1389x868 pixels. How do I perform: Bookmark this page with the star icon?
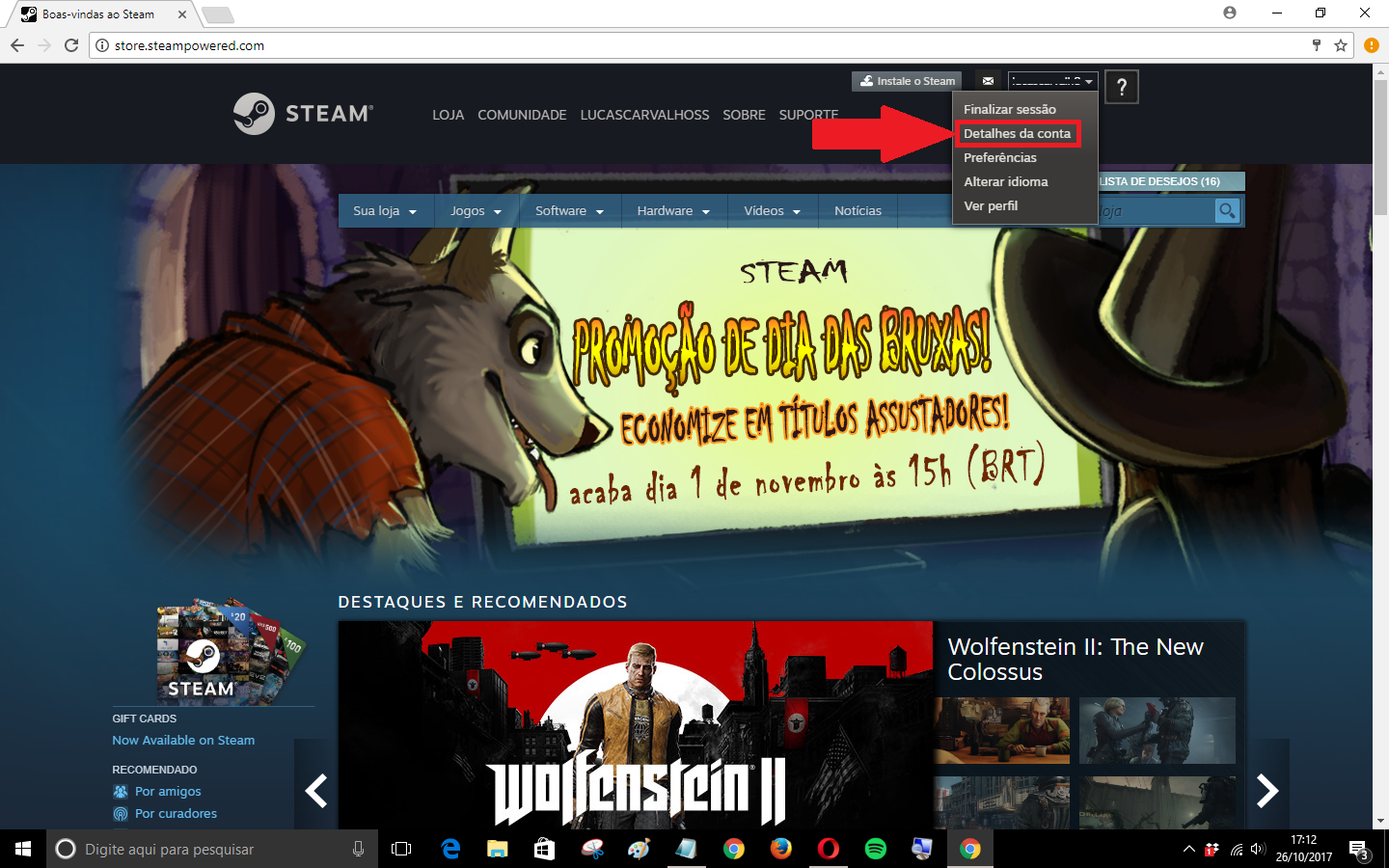click(1341, 45)
